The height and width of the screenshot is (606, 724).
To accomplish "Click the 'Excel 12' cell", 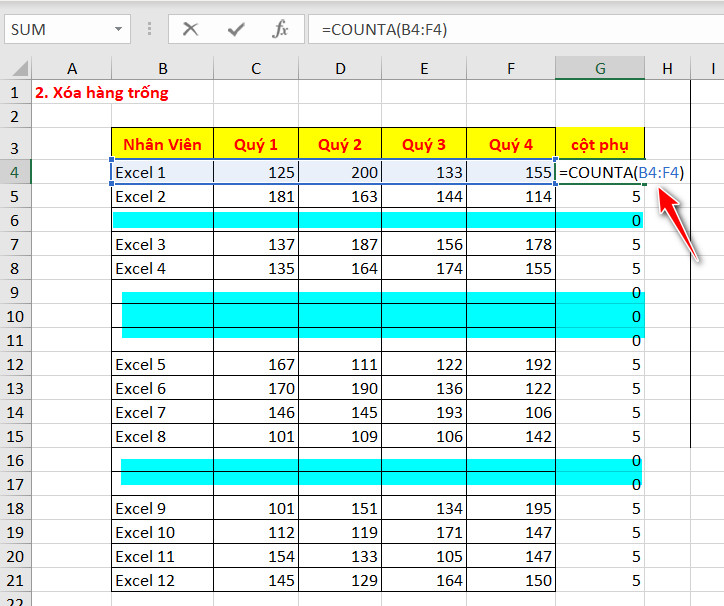I will click(x=163, y=581).
